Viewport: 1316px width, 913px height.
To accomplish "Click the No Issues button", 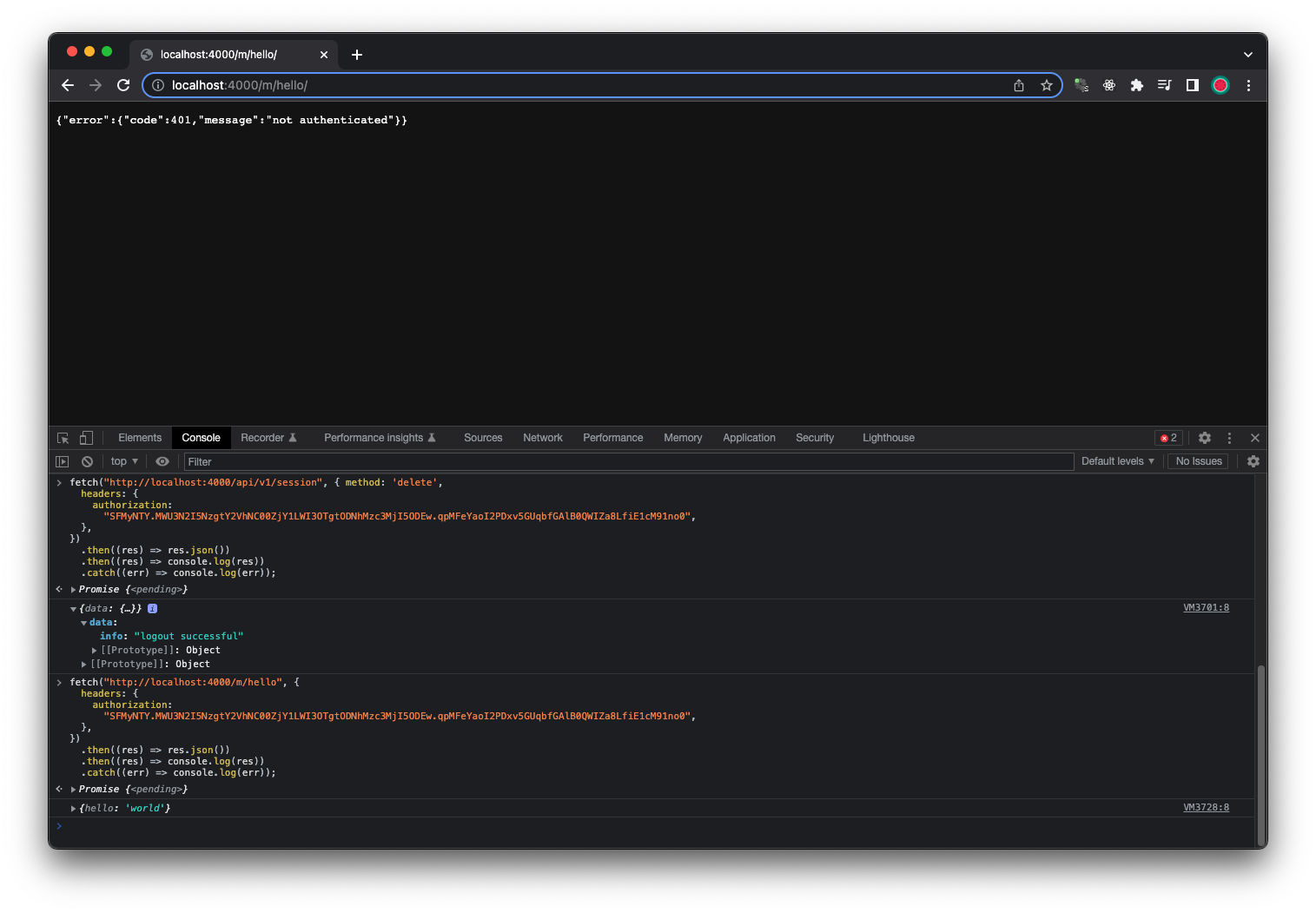I will [x=1198, y=460].
